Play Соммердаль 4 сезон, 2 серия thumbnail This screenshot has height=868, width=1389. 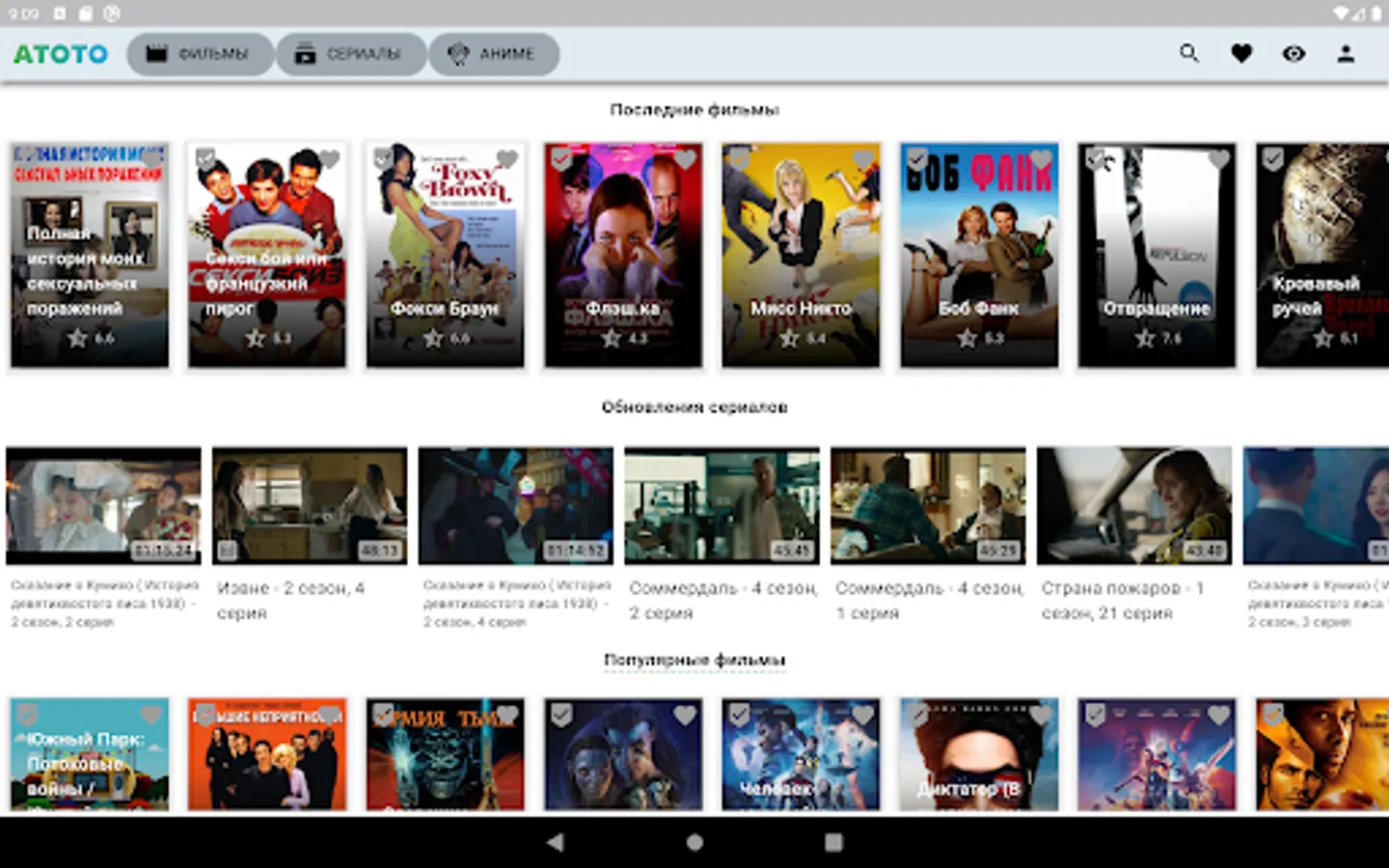point(722,505)
